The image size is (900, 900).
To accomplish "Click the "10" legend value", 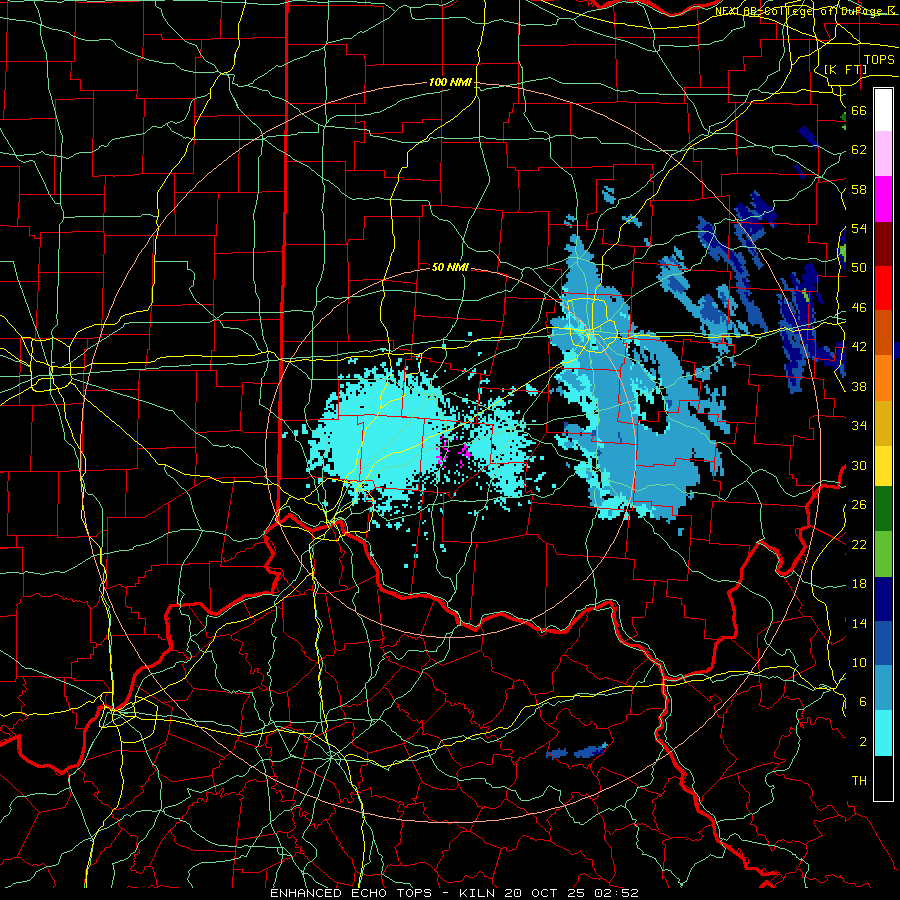I will point(859,663).
